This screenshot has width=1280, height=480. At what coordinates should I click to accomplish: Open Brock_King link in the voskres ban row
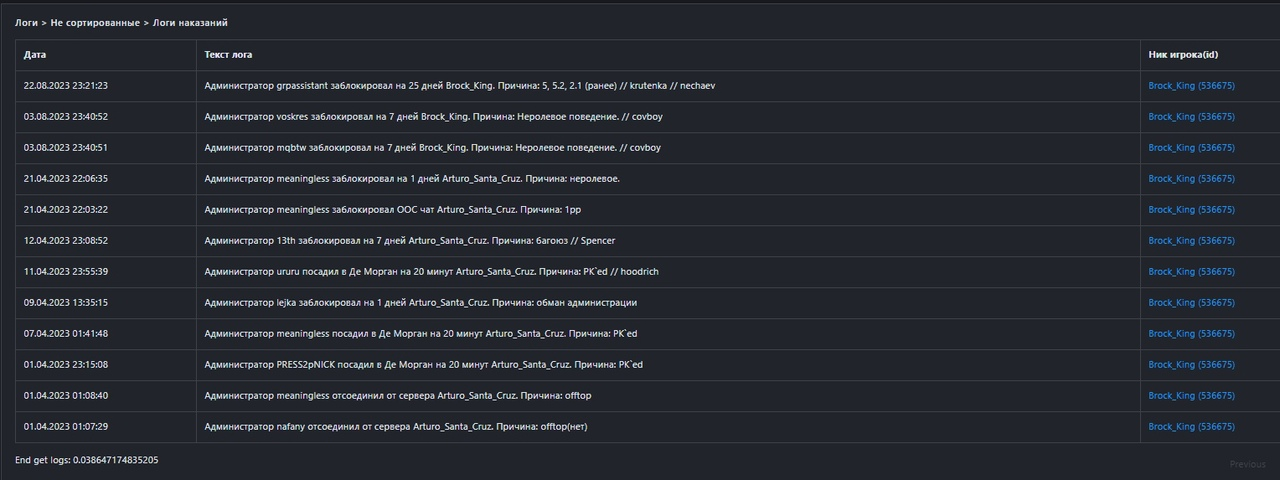click(1191, 117)
